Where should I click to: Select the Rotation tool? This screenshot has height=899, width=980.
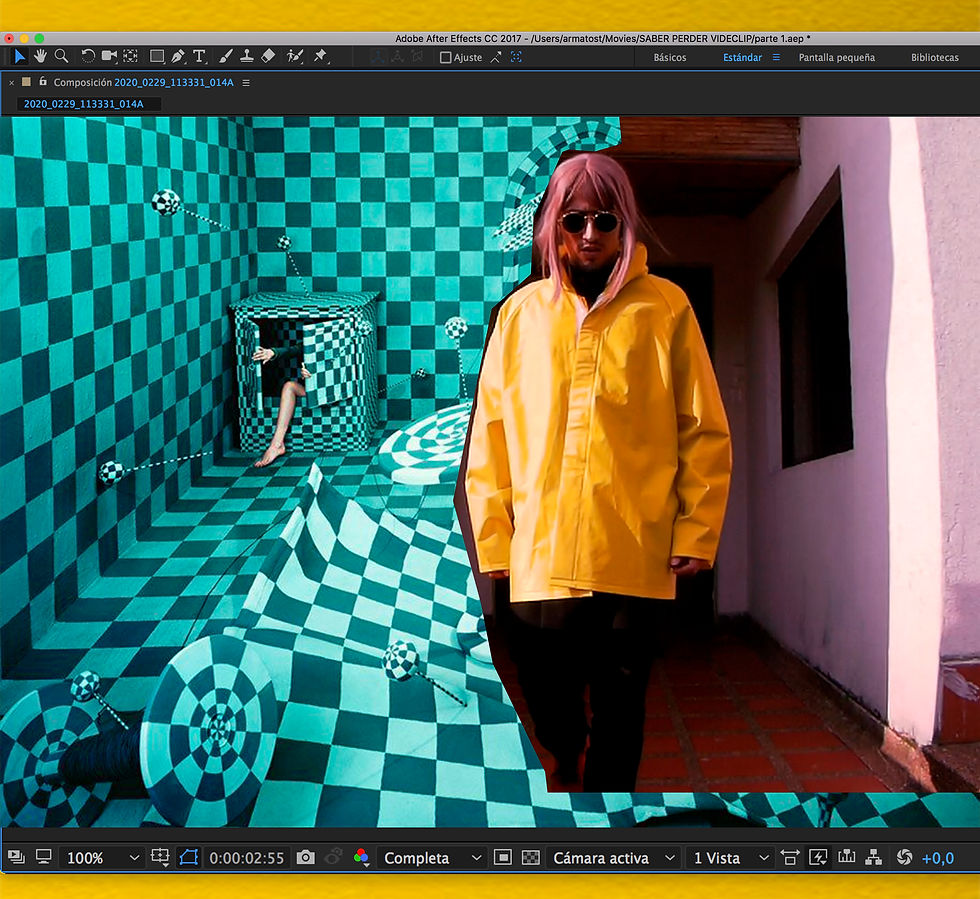coord(88,57)
